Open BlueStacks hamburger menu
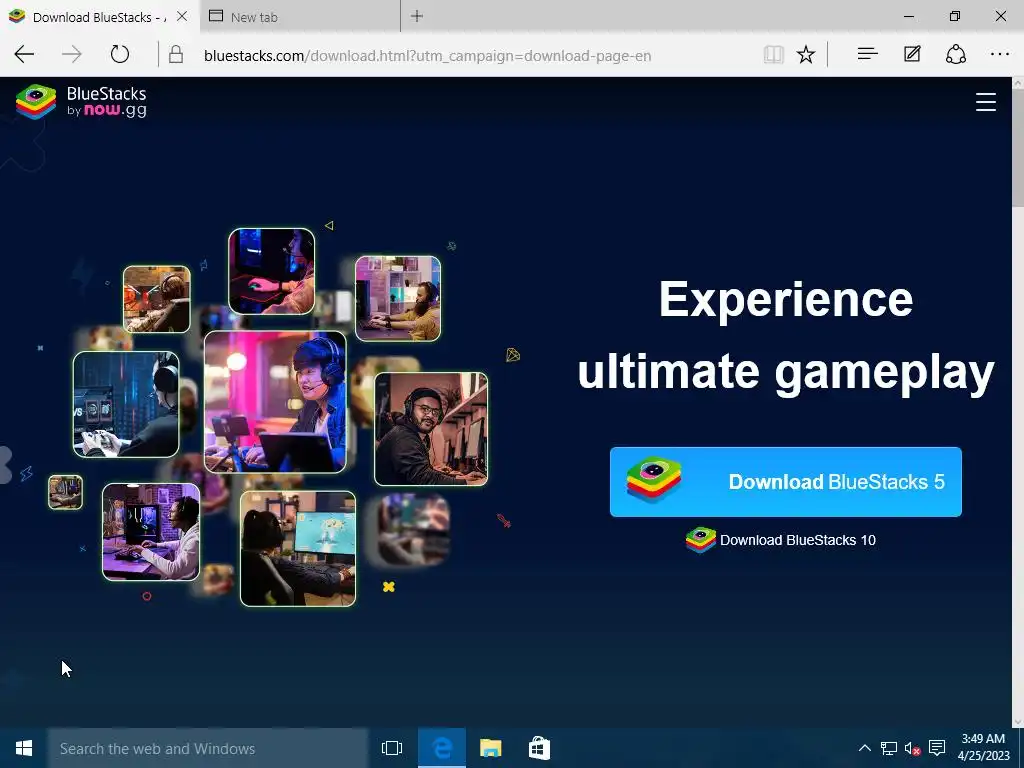1024x768 pixels. coord(985,102)
